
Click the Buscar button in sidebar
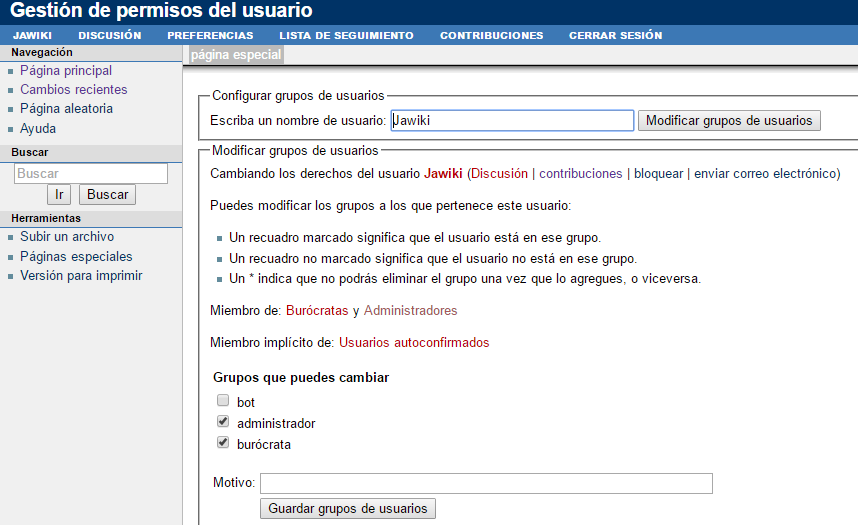pos(107,195)
